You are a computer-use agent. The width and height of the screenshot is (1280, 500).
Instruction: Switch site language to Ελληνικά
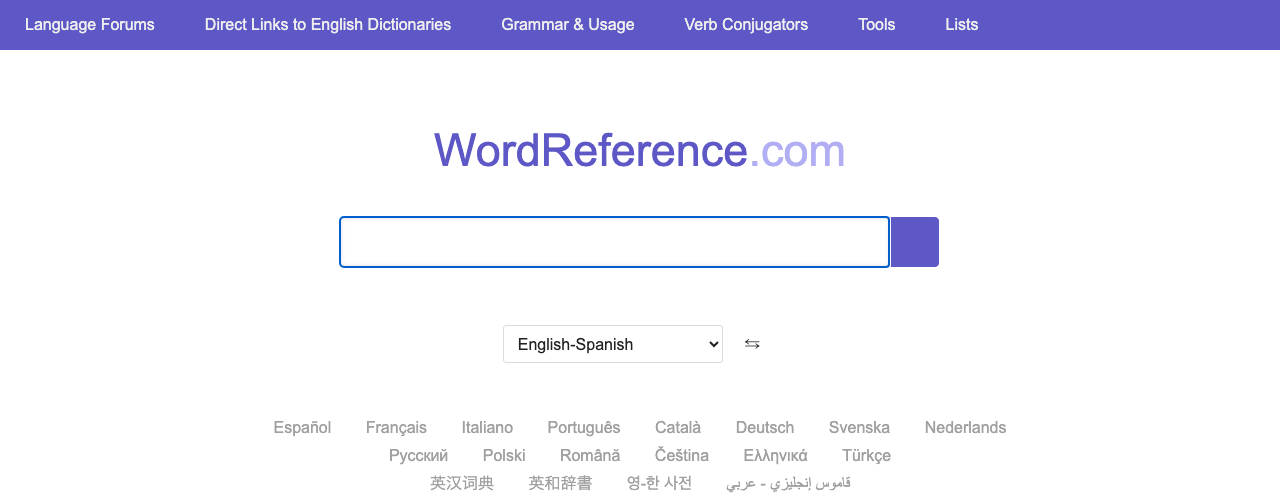(776, 456)
